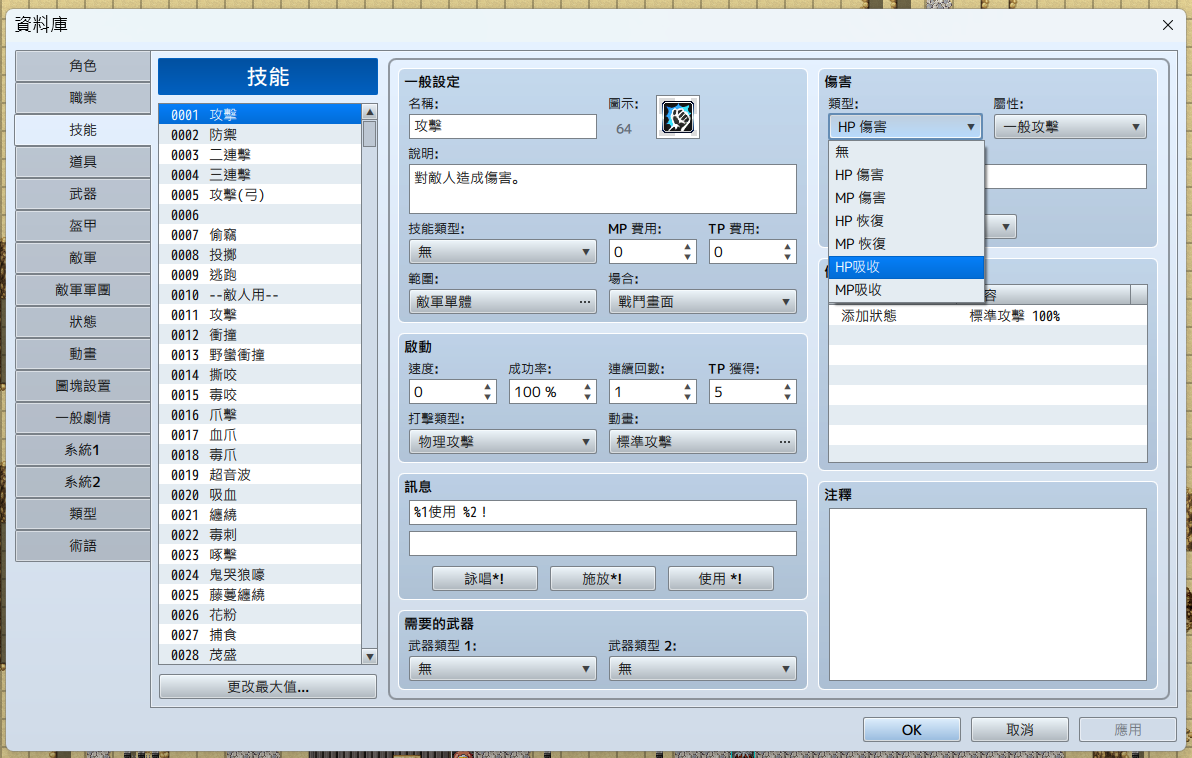Go to the 一般劇情 tab

[x=83, y=417]
